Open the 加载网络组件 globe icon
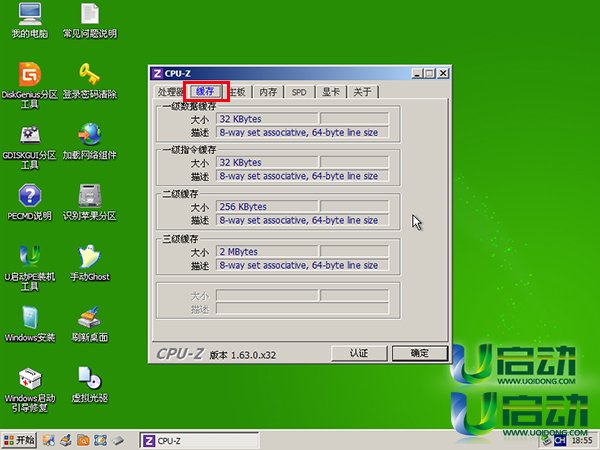This screenshot has width=600, height=450. [90, 142]
